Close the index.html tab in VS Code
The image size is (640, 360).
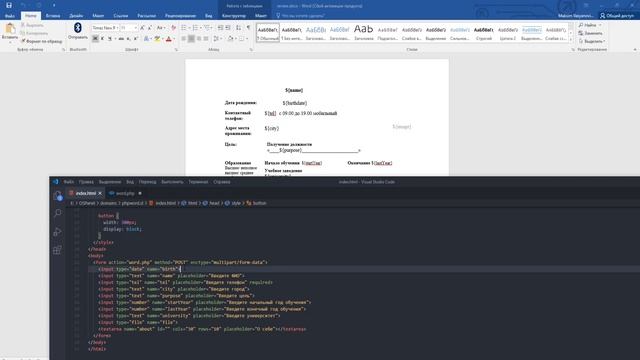[x=100, y=193]
